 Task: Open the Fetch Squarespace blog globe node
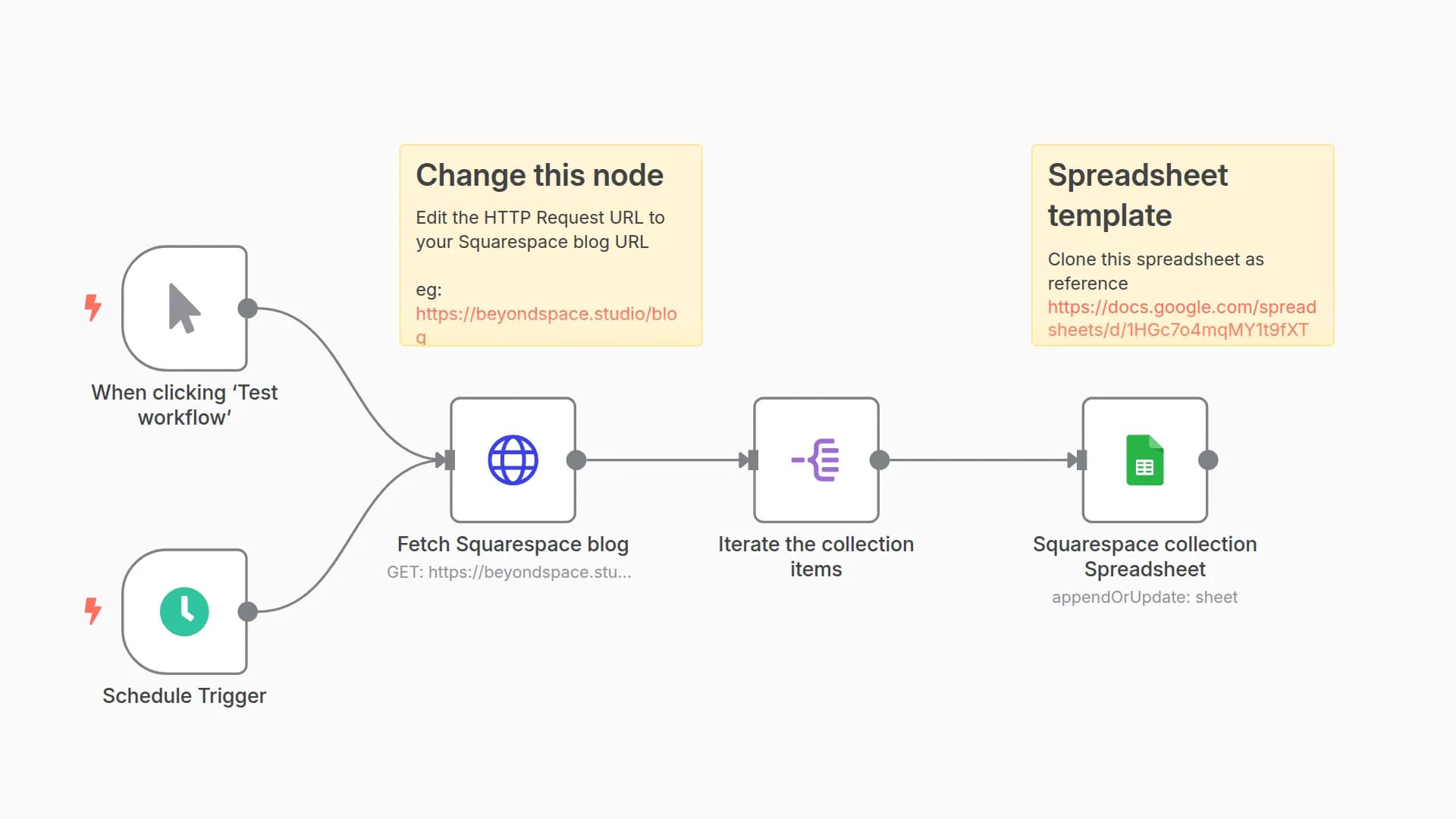click(x=513, y=460)
